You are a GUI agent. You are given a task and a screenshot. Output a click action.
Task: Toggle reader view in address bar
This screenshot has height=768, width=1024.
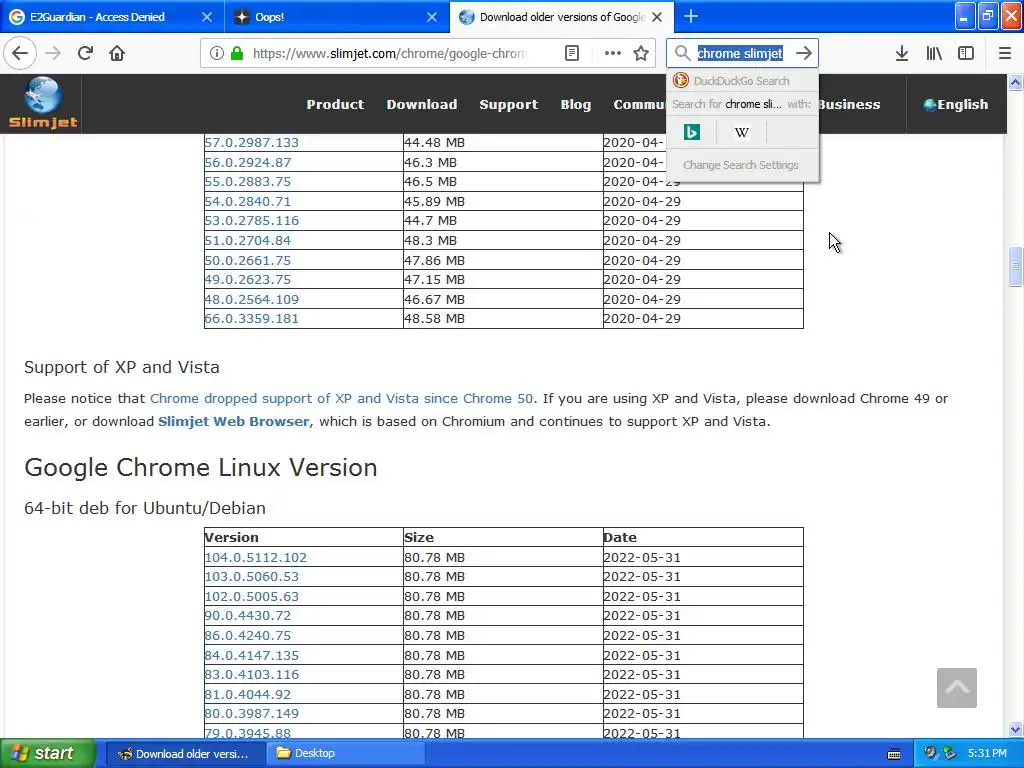[x=571, y=53]
